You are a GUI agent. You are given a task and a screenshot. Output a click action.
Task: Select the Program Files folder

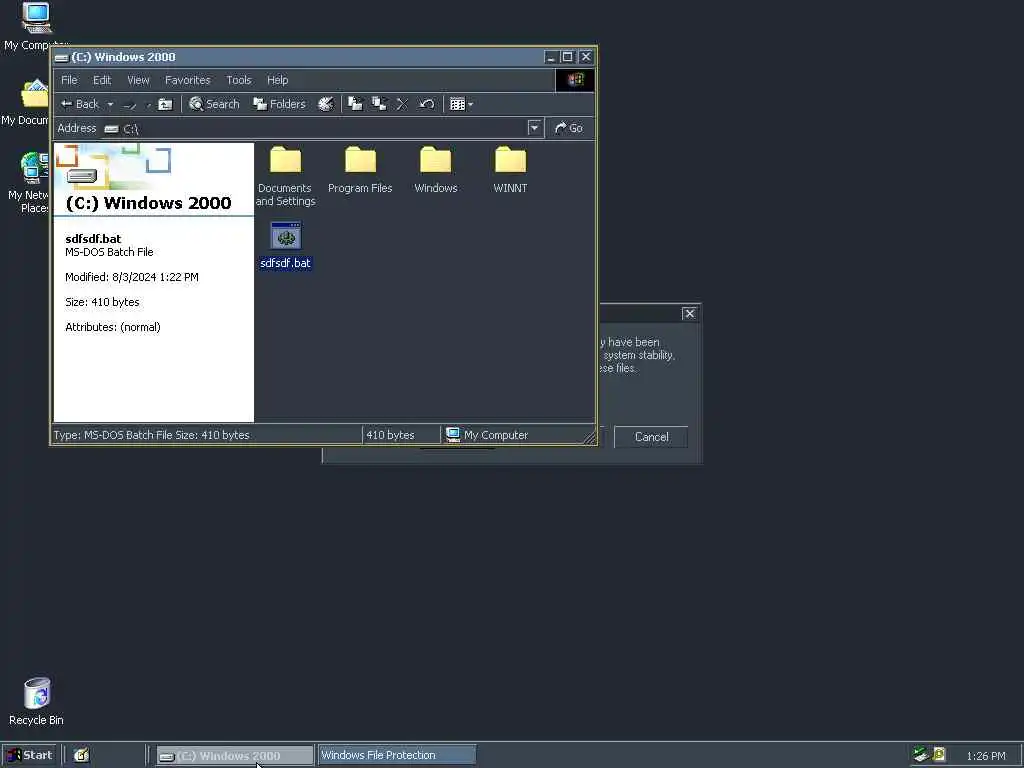[360, 170]
